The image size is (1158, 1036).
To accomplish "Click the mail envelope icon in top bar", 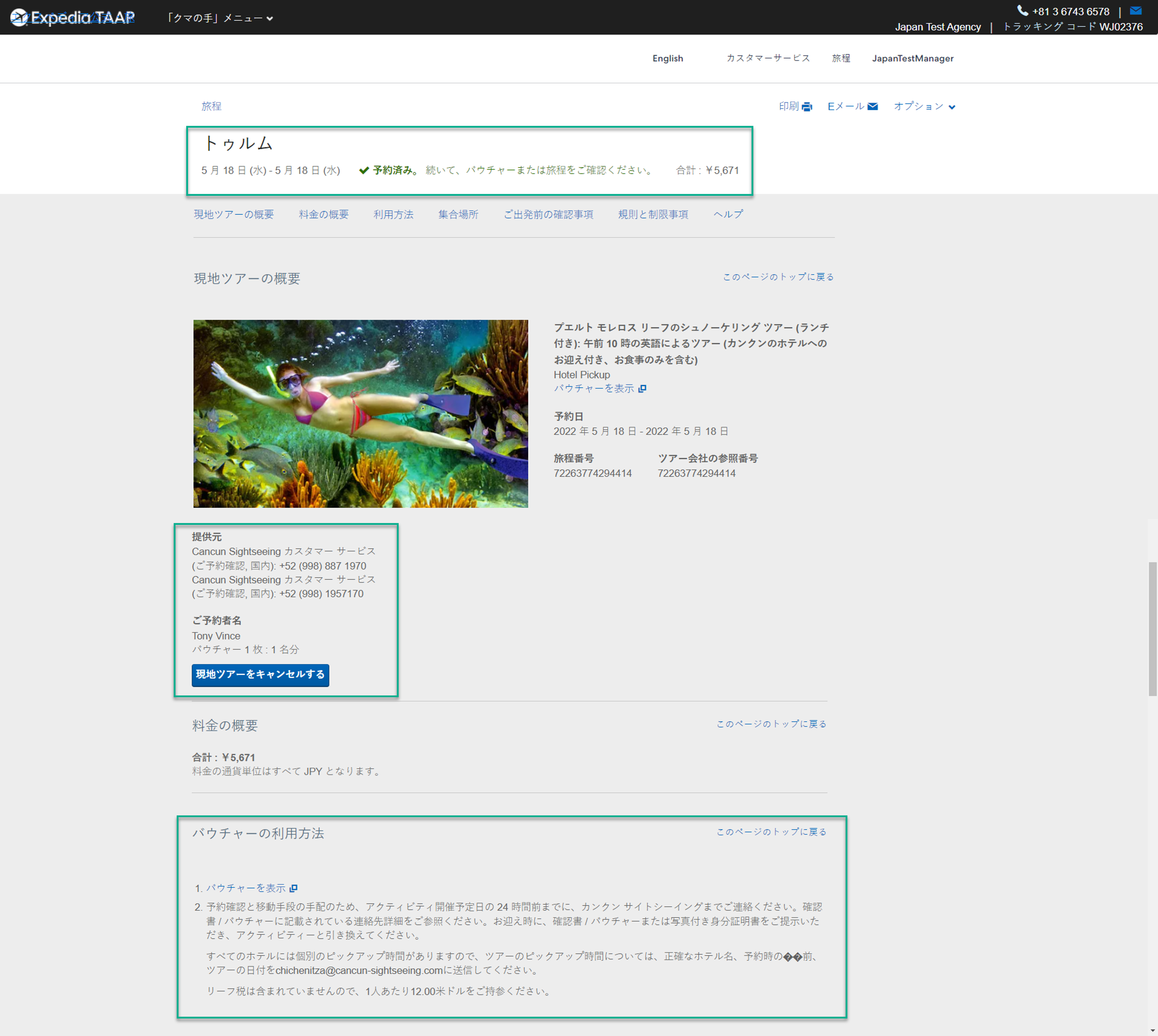I will coord(1136,10).
